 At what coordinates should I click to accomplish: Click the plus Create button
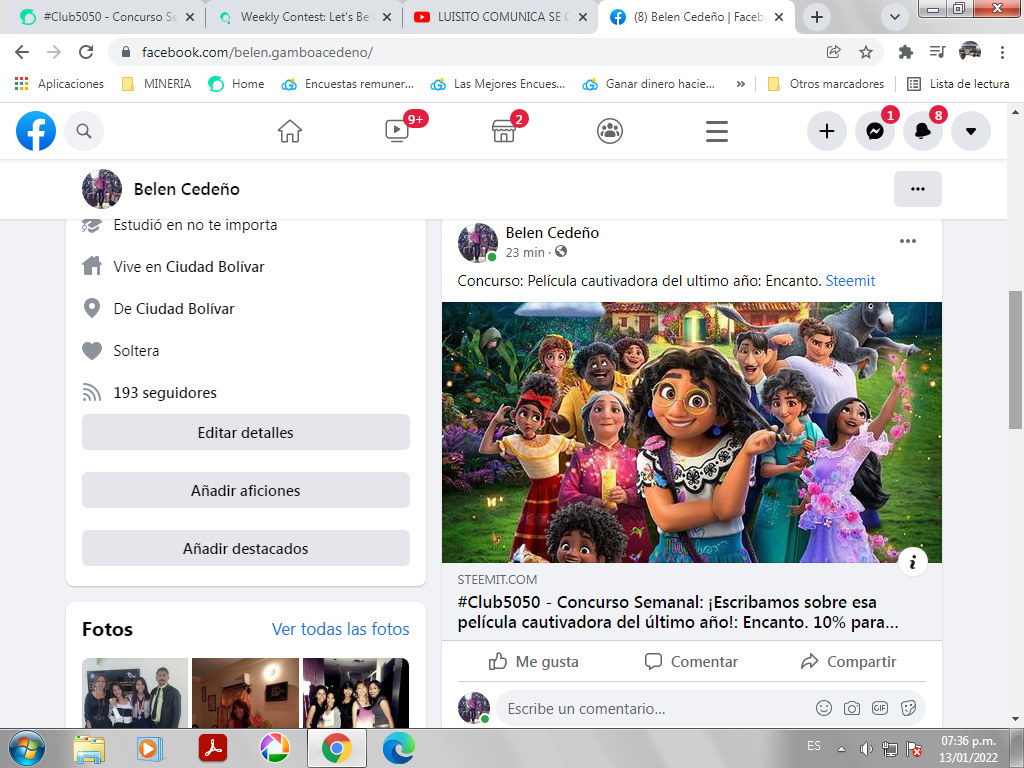tap(827, 131)
